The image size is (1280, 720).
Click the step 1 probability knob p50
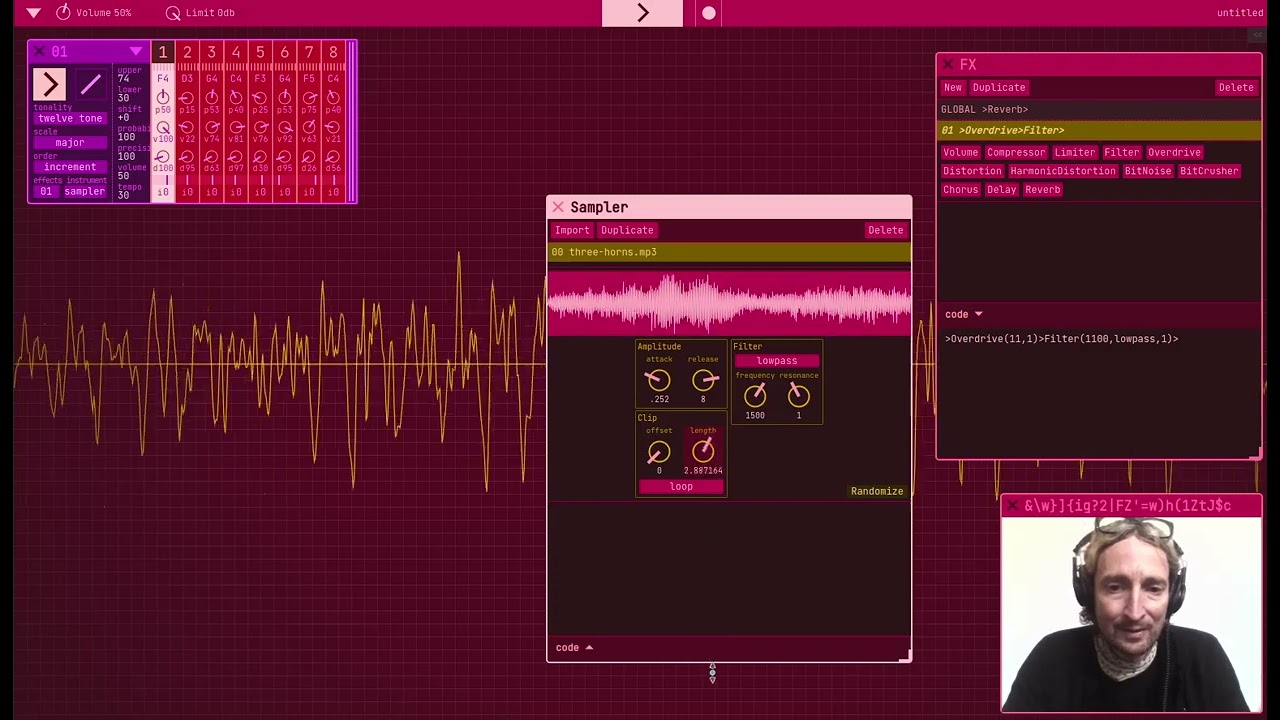[x=163, y=99]
